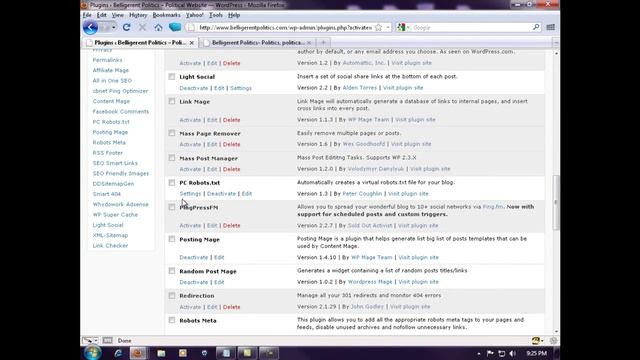Click the blue toolbar icon next to home
The width and height of the screenshot is (640, 360).
[x=175, y=27]
